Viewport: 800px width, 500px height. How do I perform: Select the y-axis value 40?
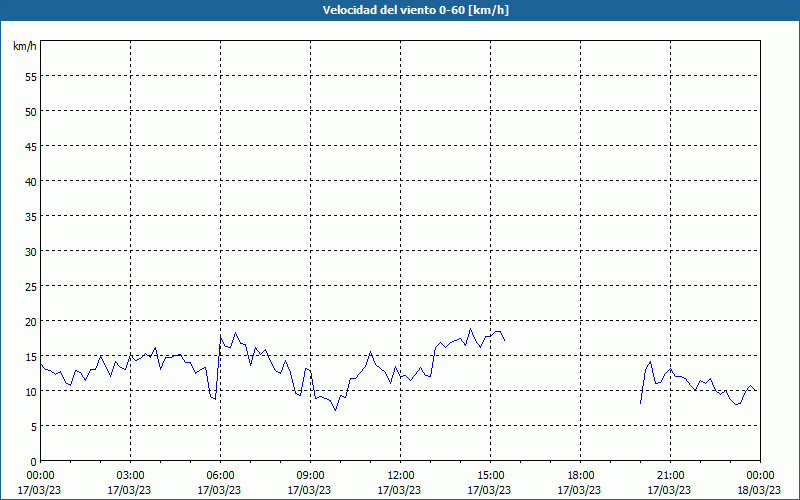31,181
